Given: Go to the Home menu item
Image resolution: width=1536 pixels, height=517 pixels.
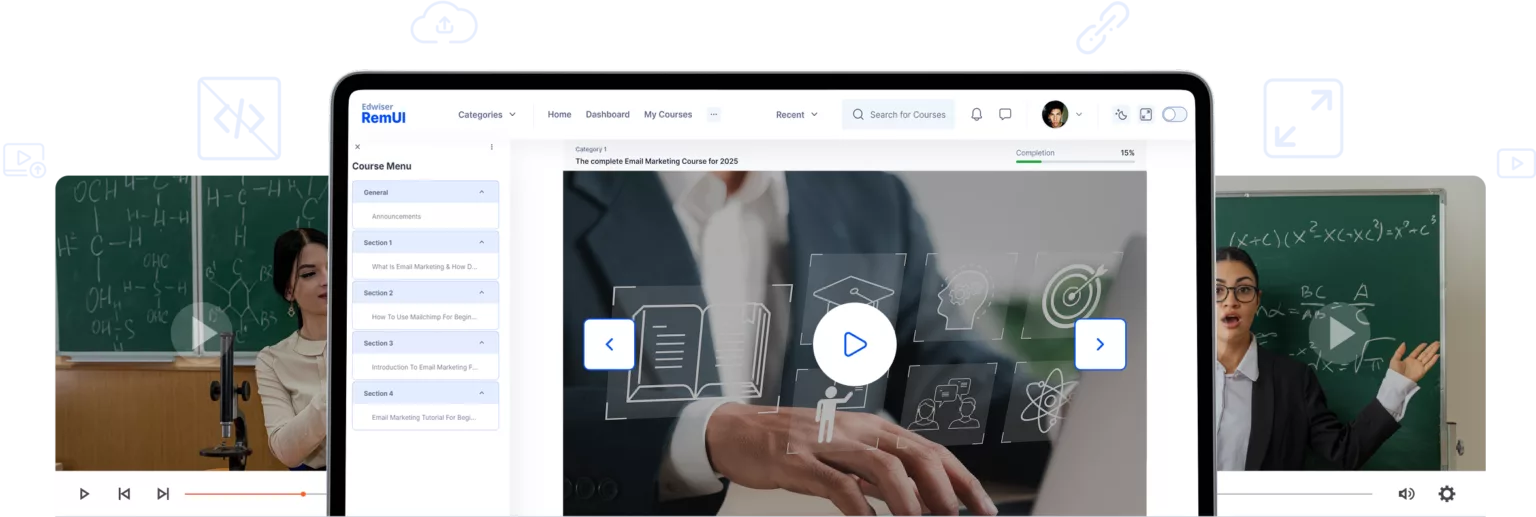Looking at the screenshot, I should pyautogui.click(x=559, y=114).
